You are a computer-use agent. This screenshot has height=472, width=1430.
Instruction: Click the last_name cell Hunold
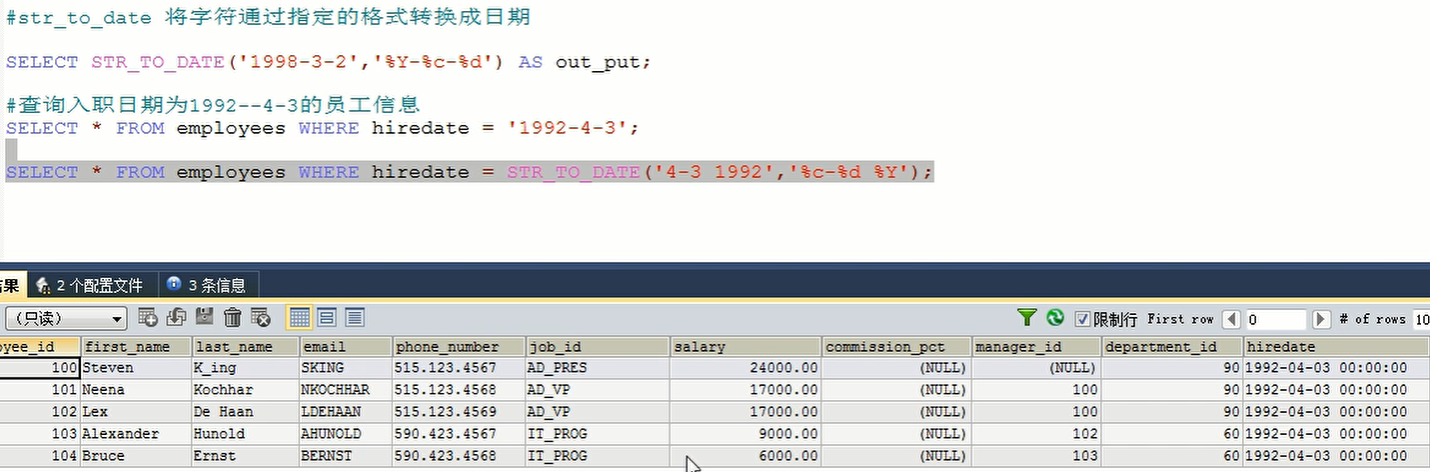(245, 433)
